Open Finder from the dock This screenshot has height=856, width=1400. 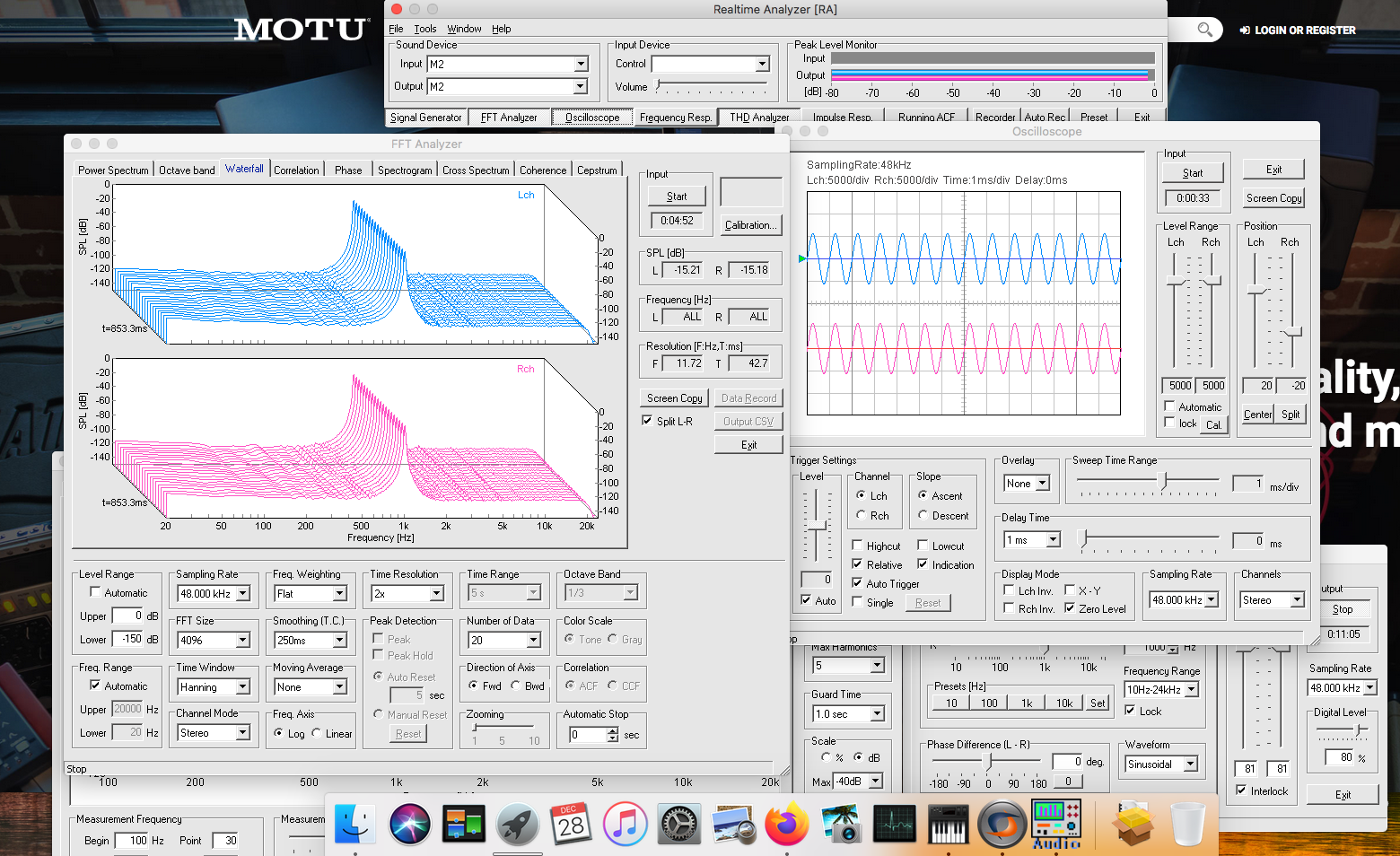click(355, 824)
